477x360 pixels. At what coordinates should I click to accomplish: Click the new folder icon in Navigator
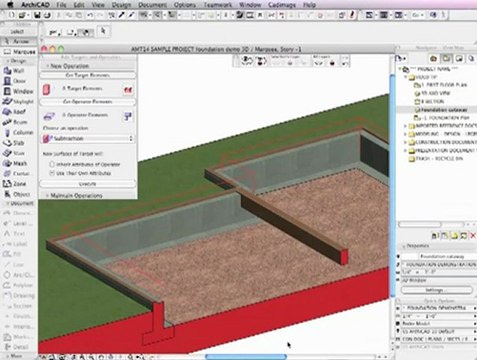[454, 236]
